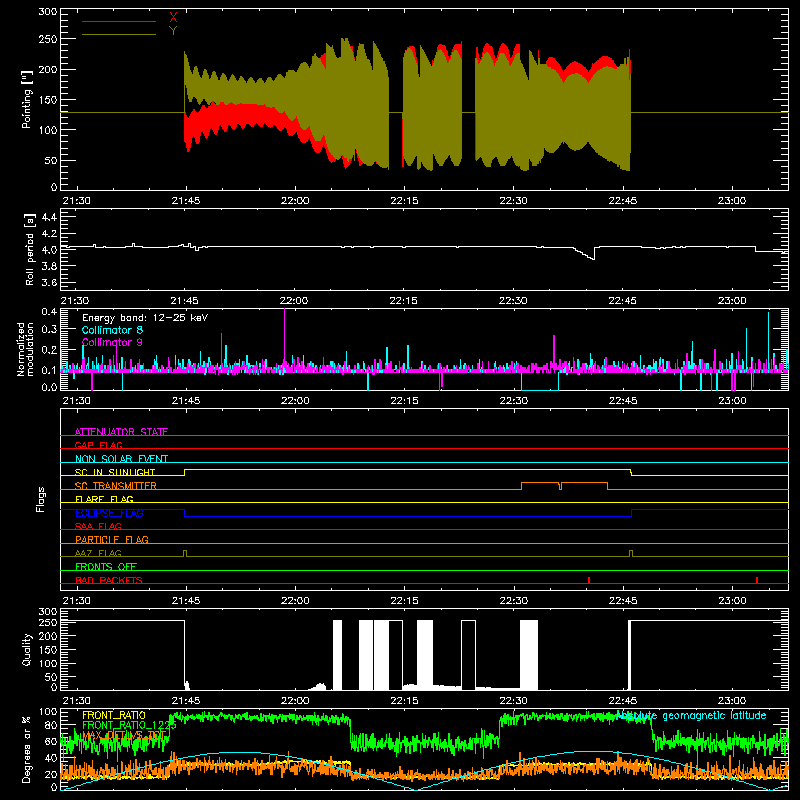
Task: Click the ECLIPSE_FLAG label
Action: (x=109, y=513)
